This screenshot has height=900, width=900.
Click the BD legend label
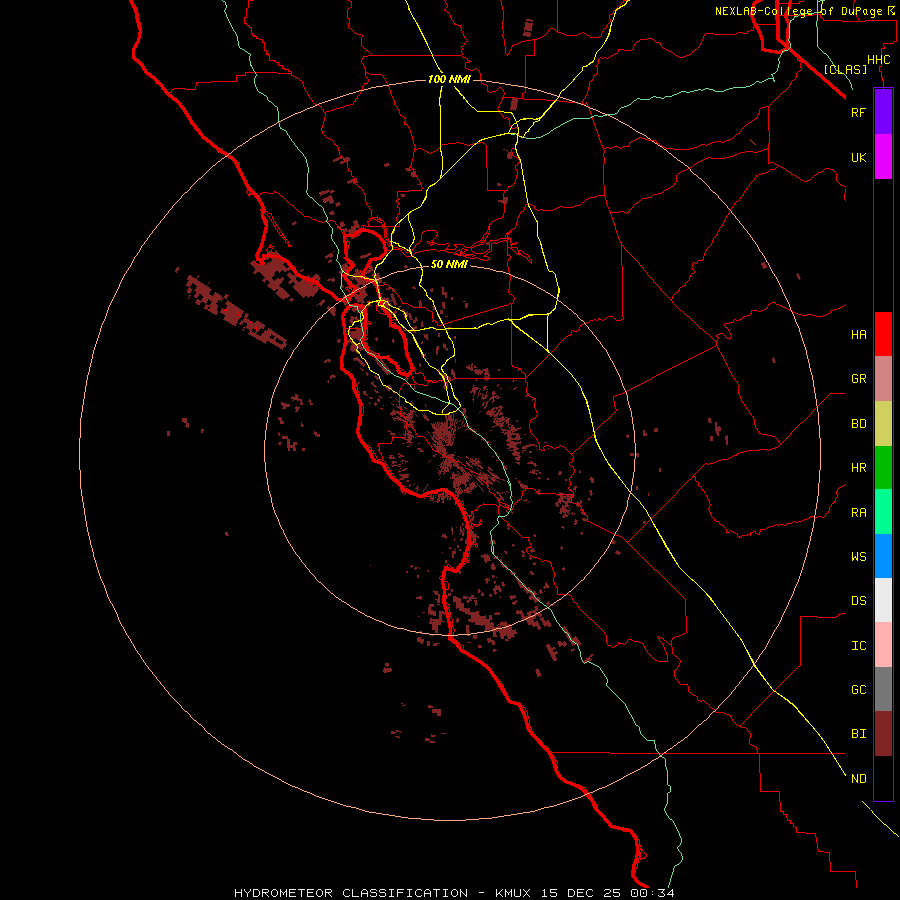click(858, 424)
